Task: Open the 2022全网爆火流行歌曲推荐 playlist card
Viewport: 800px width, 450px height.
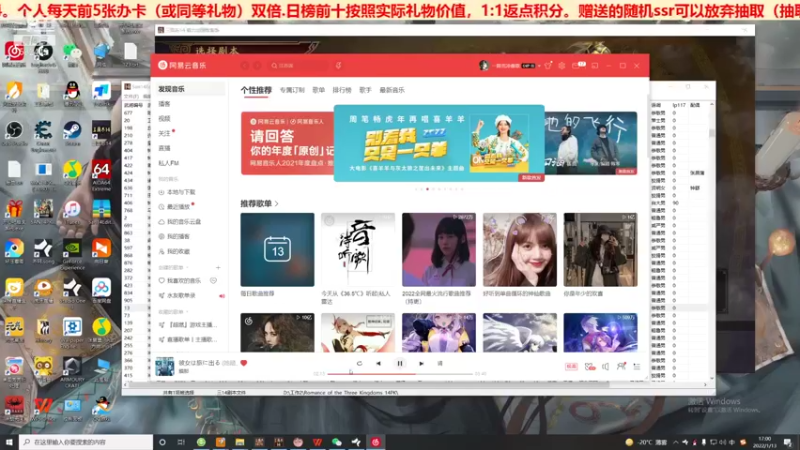Action: (439, 249)
